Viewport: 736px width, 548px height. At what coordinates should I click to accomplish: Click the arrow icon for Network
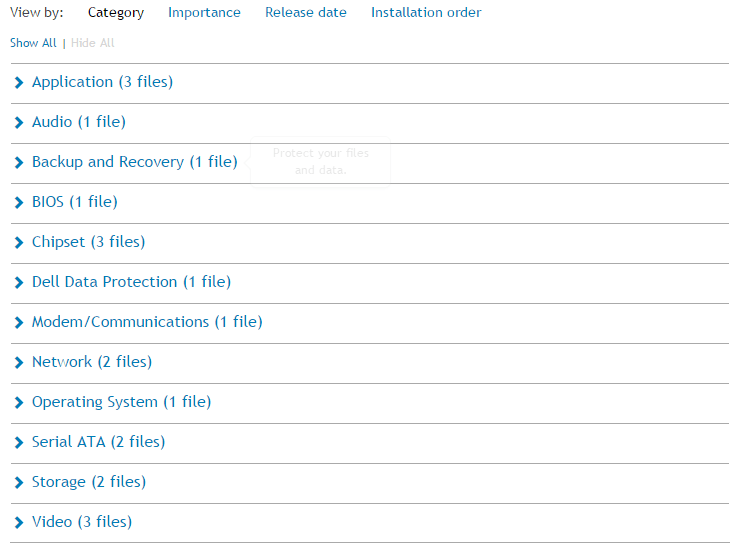point(19,363)
